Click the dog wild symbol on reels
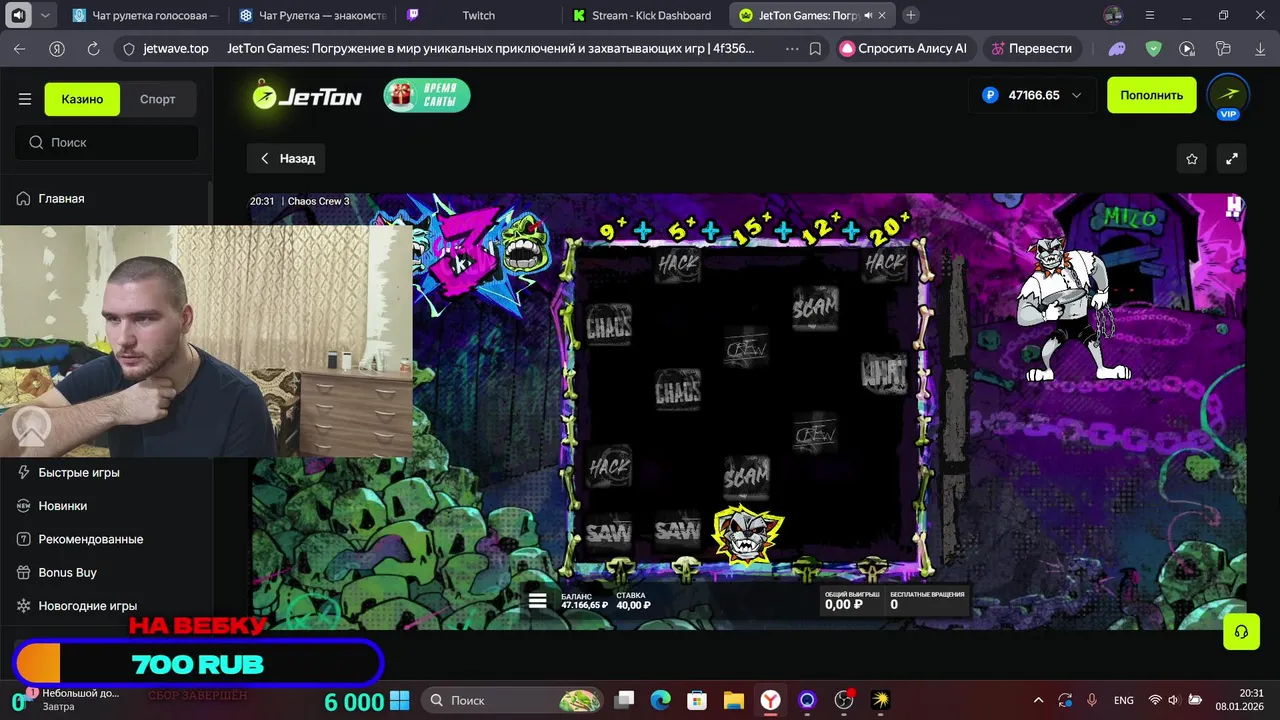This screenshot has width=1280, height=720. pyautogui.click(x=746, y=537)
